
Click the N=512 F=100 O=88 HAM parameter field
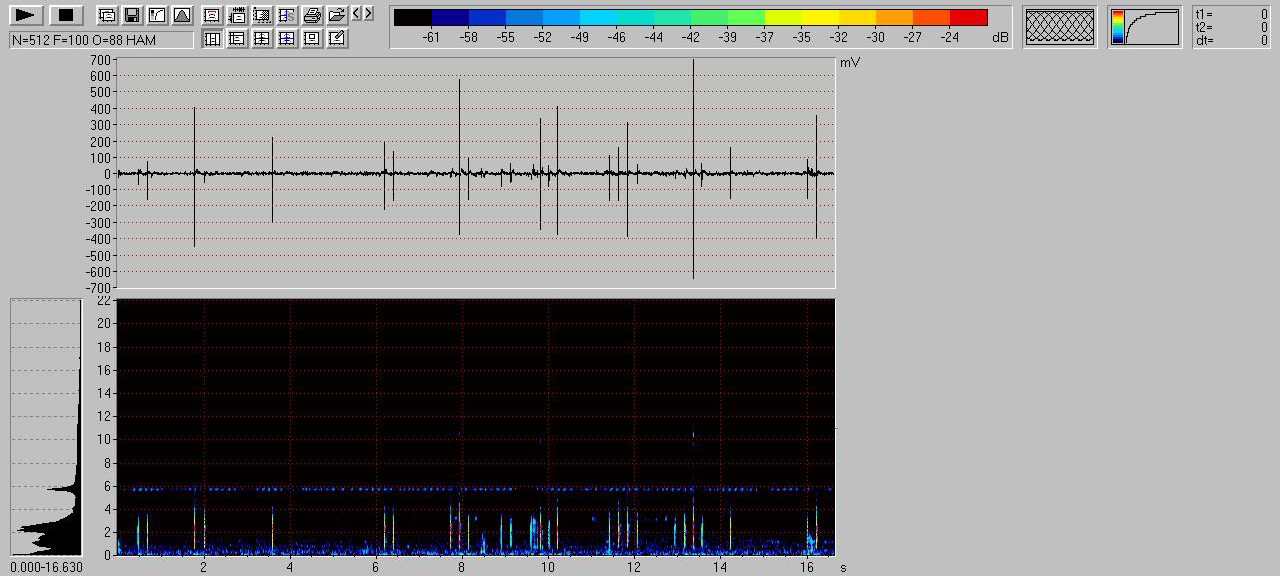[101, 40]
